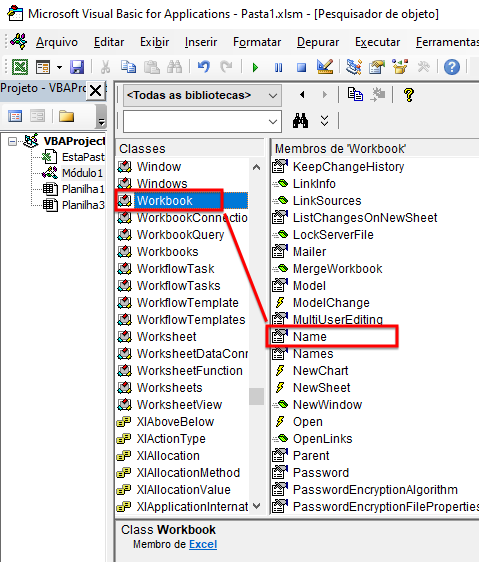Open the Project Explorer toolbar icon
479x562 pixels.
pyautogui.click(x=354, y=67)
